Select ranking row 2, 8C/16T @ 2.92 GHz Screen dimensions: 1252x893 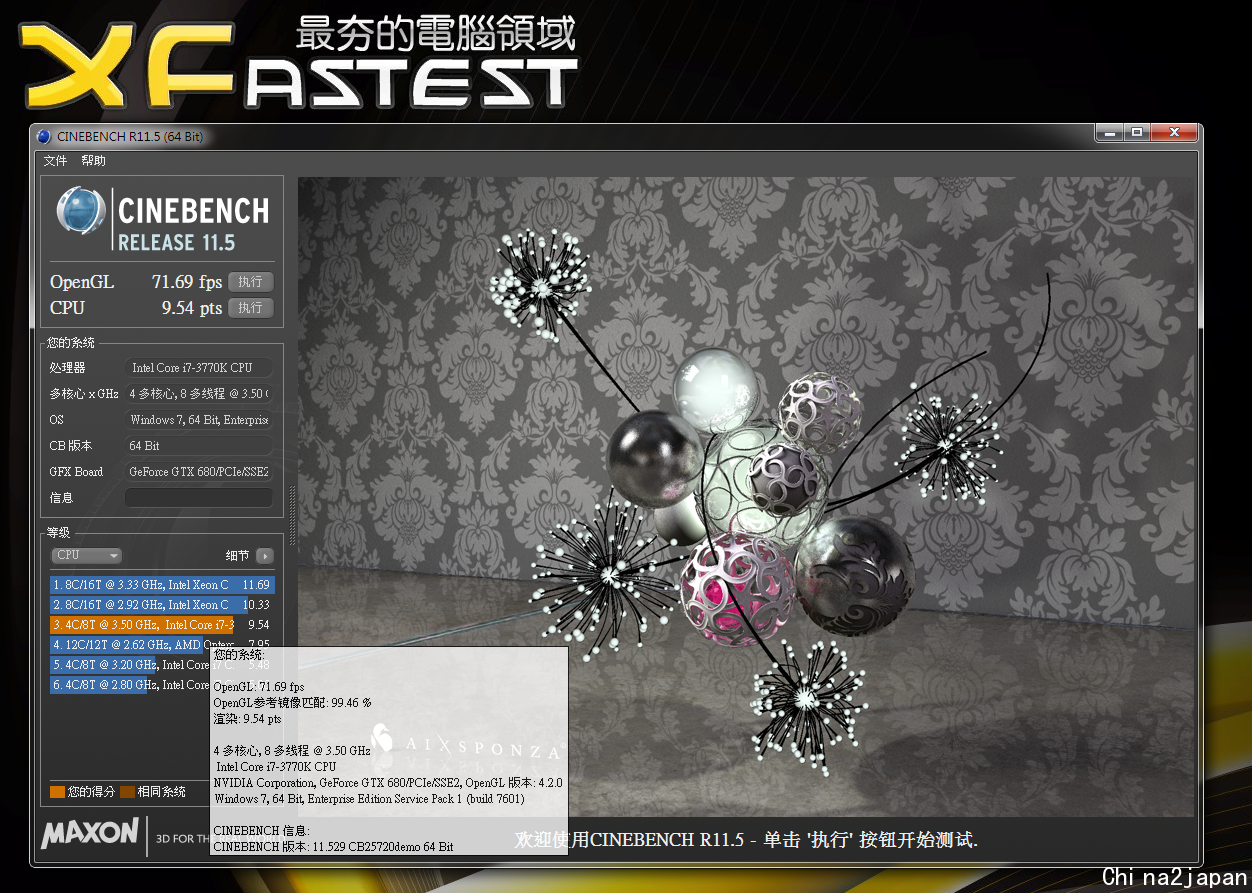click(x=162, y=605)
